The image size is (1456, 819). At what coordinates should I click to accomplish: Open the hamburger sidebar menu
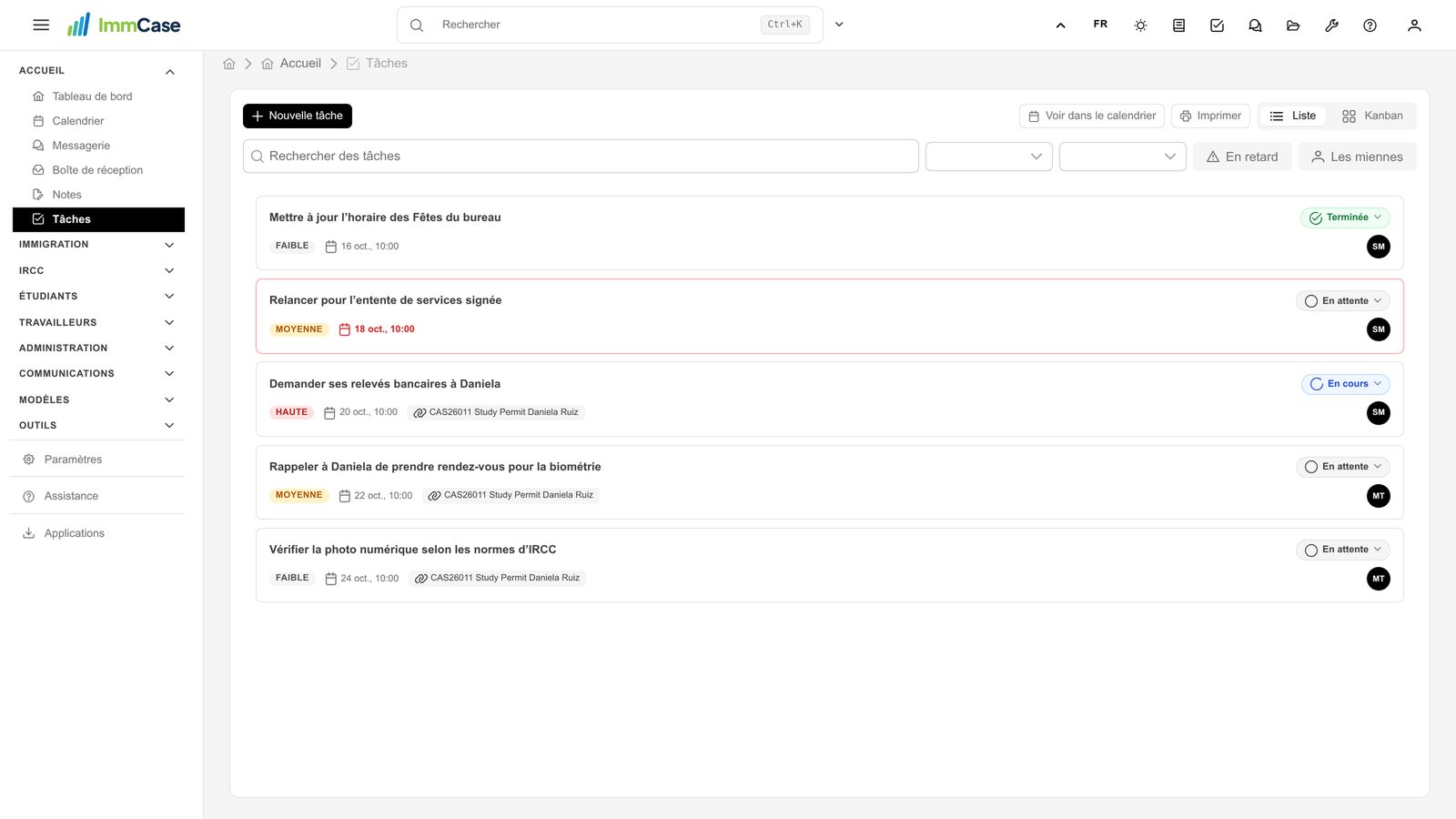click(x=41, y=25)
